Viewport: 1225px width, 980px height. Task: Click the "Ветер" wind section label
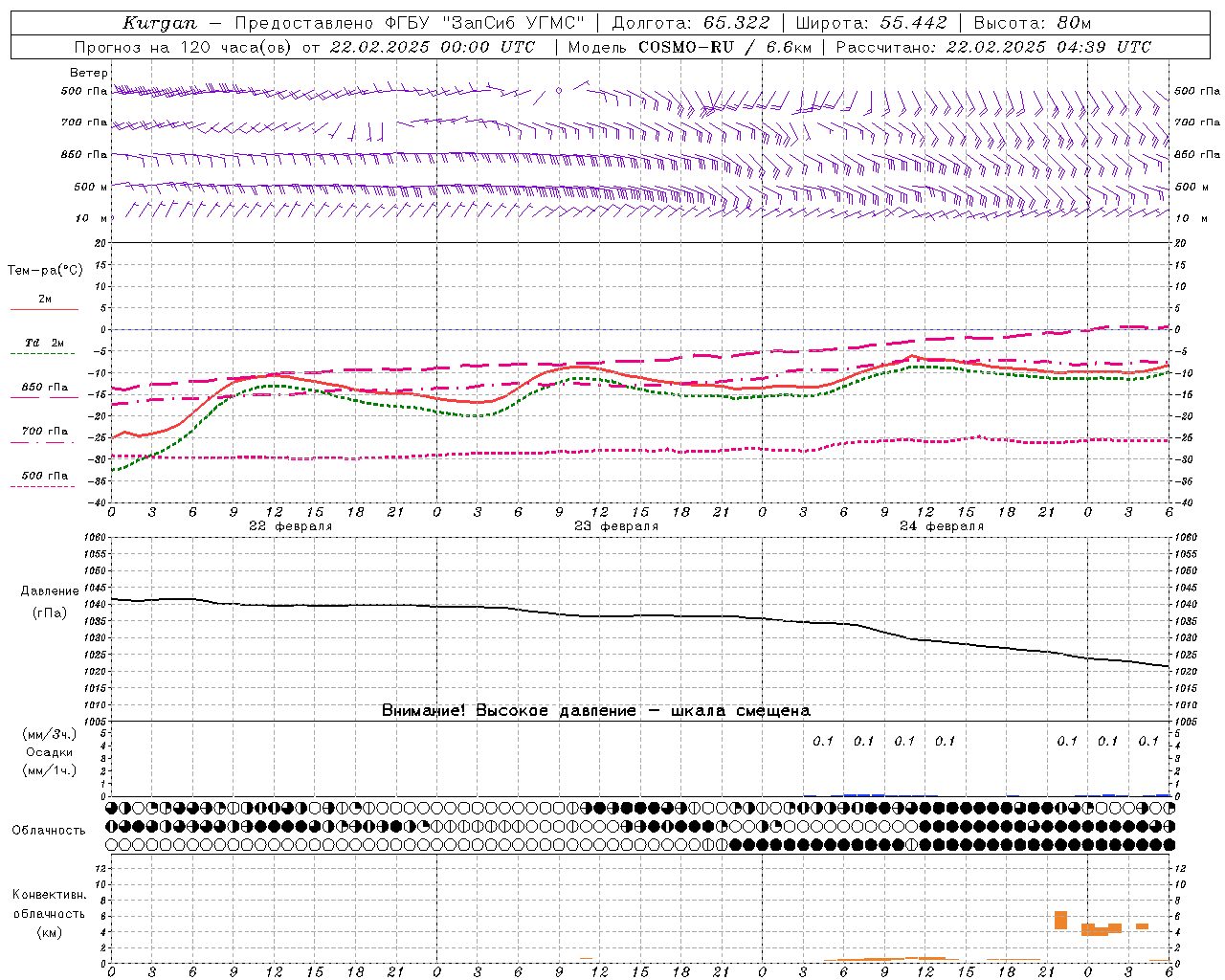[x=89, y=73]
